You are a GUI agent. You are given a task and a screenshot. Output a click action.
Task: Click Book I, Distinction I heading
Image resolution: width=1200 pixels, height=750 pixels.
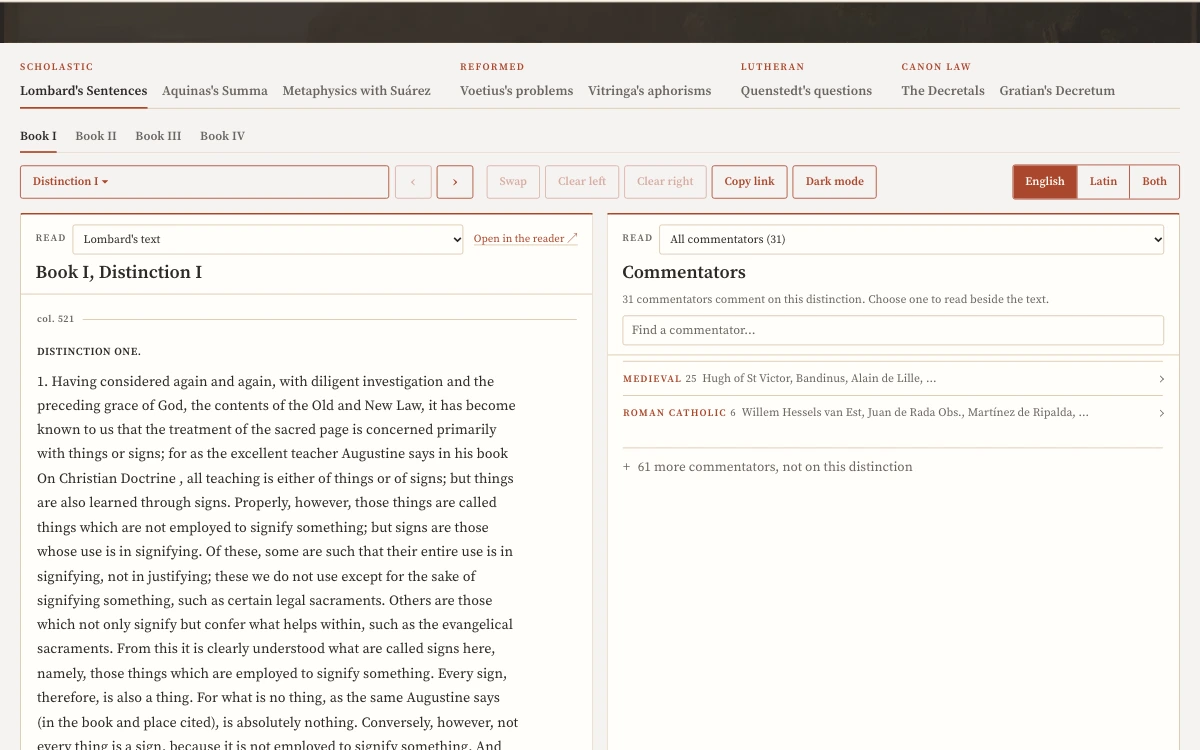[119, 272]
